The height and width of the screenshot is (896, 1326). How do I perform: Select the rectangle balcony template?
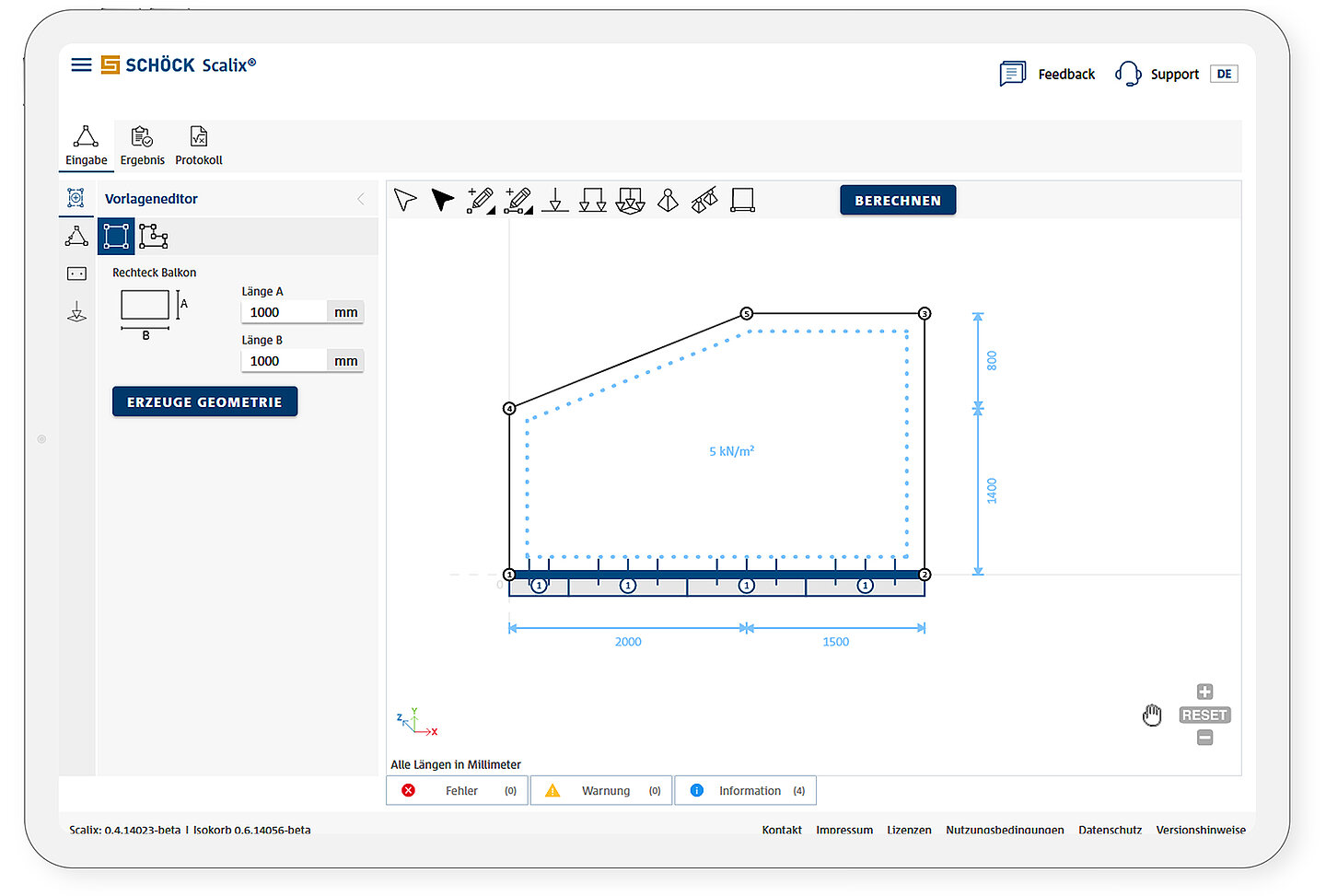point(116,237)
